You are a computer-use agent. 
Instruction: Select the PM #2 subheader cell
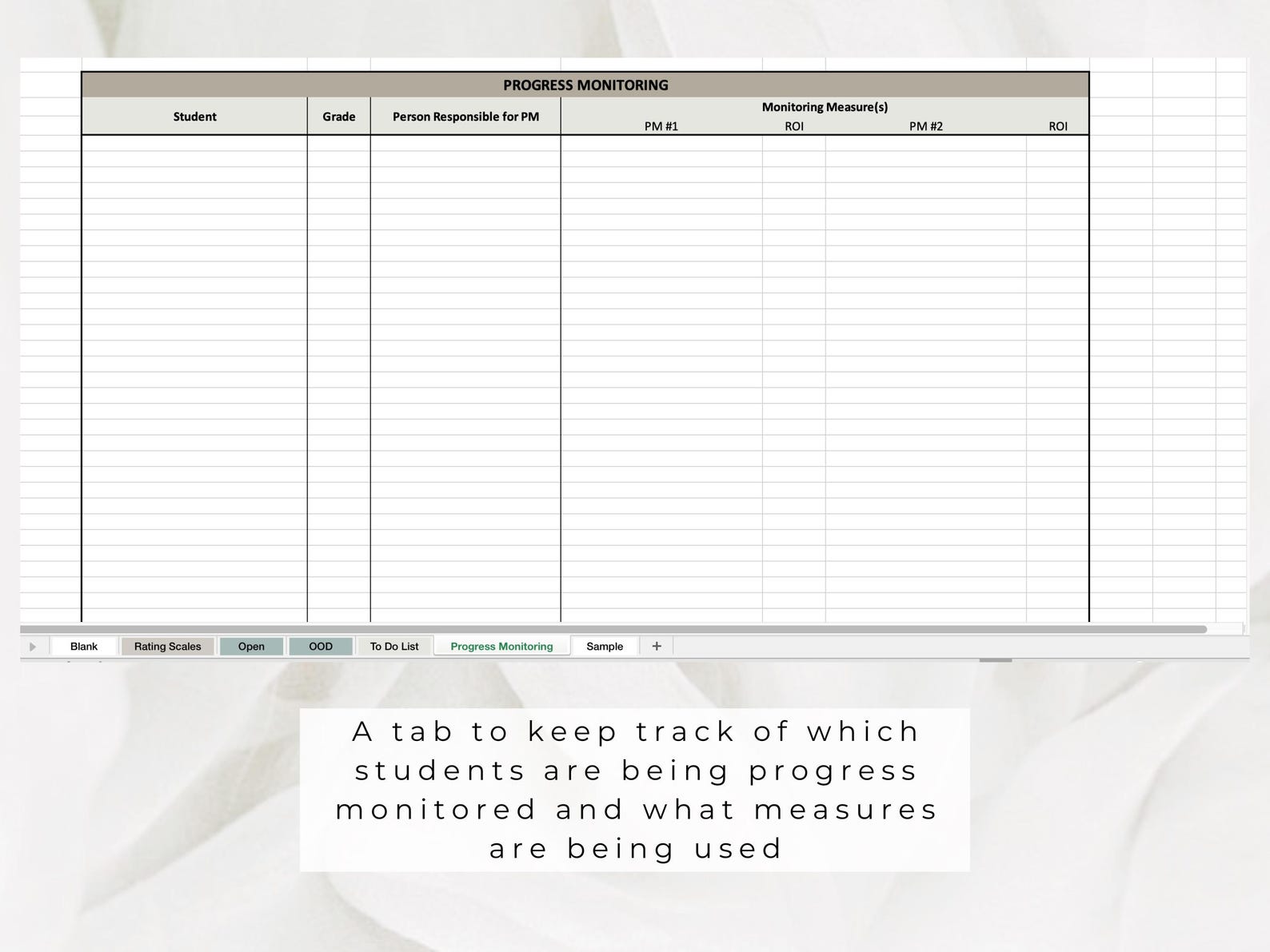(926, 126)
